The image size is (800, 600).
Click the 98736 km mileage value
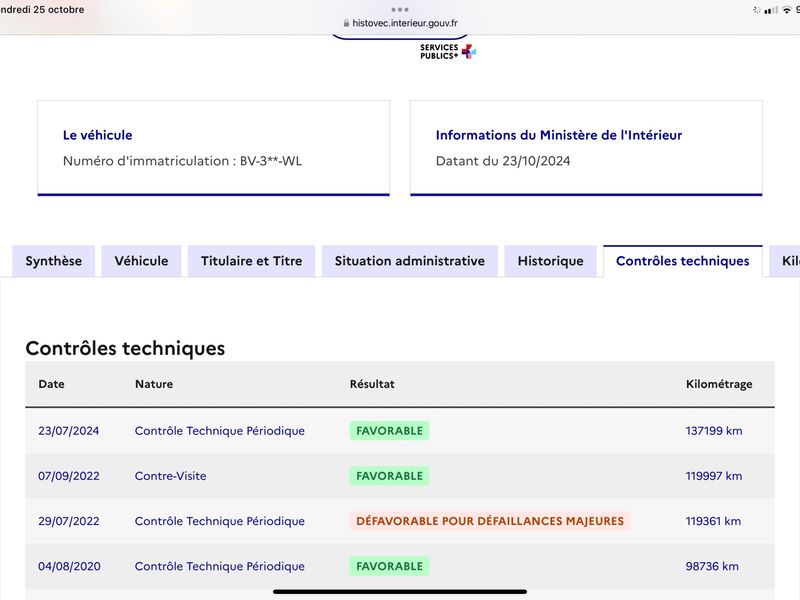712,566
